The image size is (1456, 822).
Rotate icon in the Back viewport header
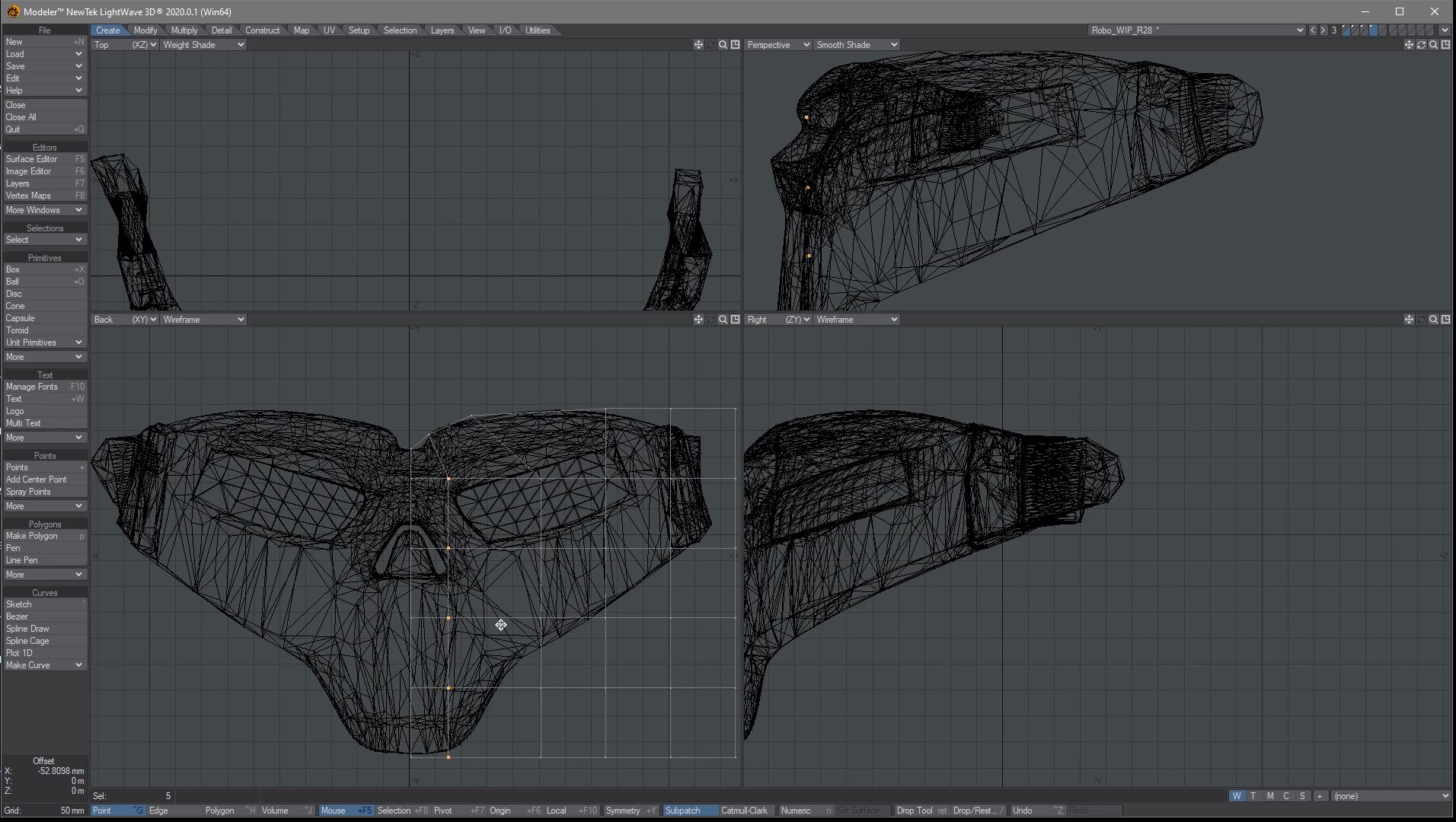[x=710, y=320]
